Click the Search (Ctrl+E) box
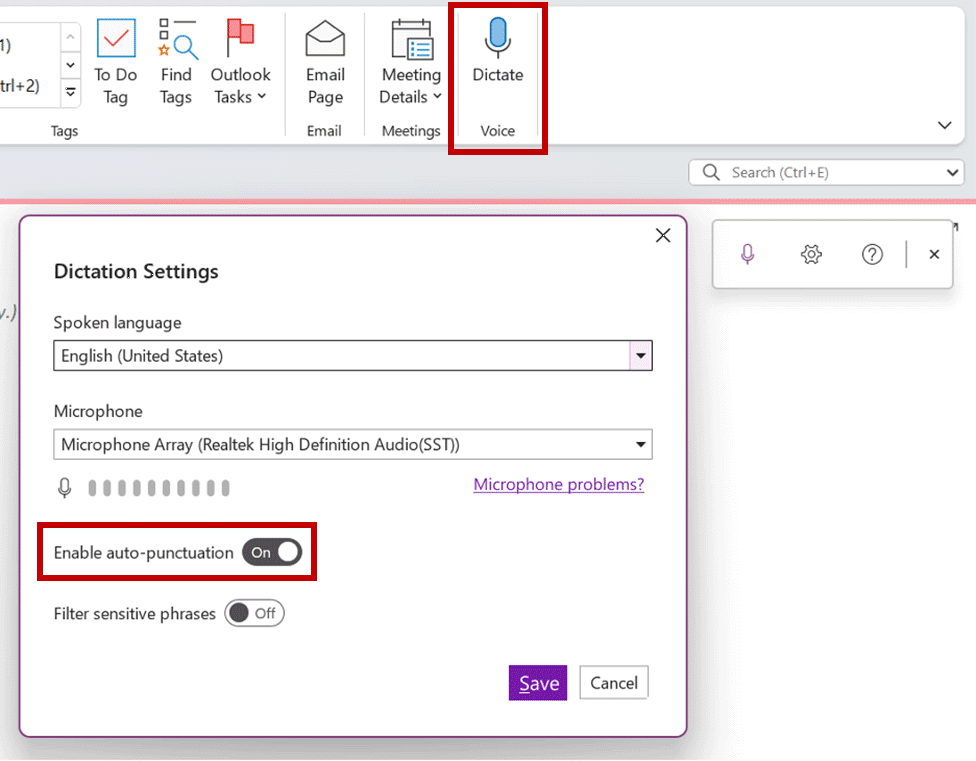This screenshot has height=761, width=976. (x=826, y=172)
